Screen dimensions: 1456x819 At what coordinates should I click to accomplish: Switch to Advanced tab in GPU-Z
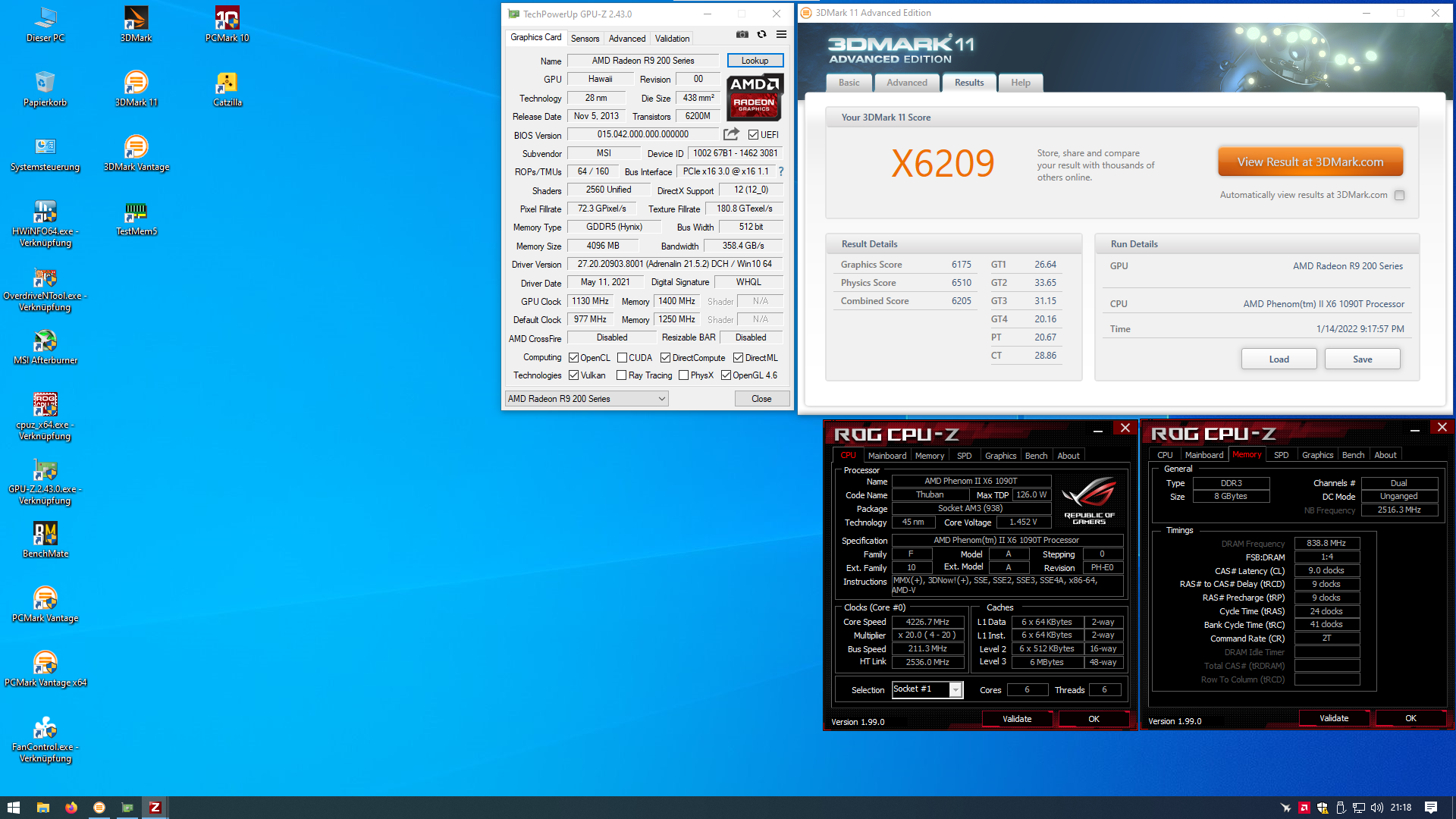627,39
